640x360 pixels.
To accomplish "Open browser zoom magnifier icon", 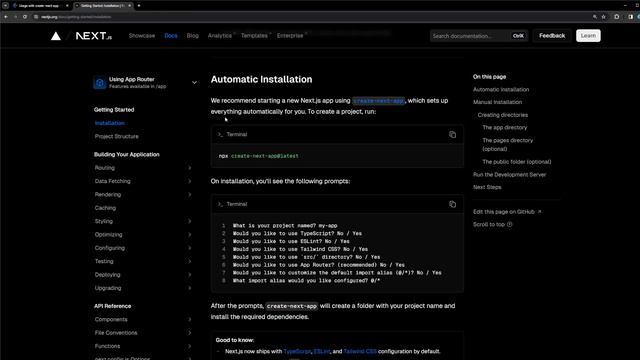I will (595, 17).
